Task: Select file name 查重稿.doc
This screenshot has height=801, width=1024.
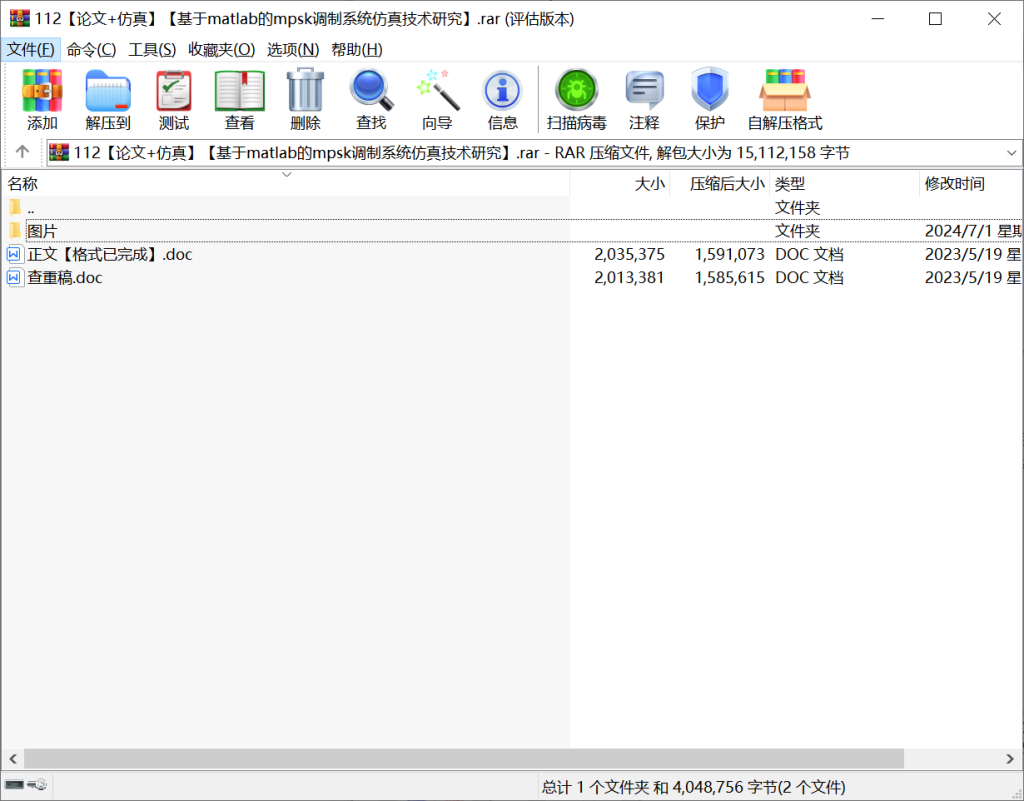Action: [65, 277]
